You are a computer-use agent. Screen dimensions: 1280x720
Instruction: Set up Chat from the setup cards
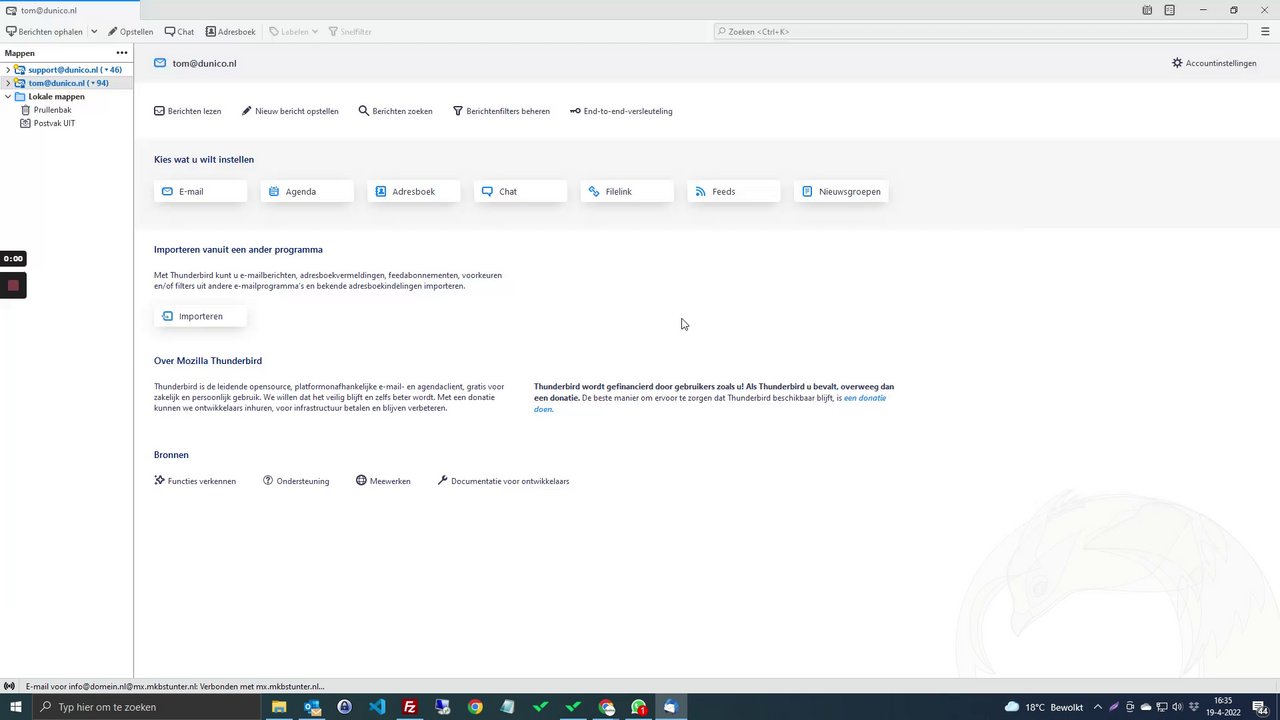tap(520, 191)
